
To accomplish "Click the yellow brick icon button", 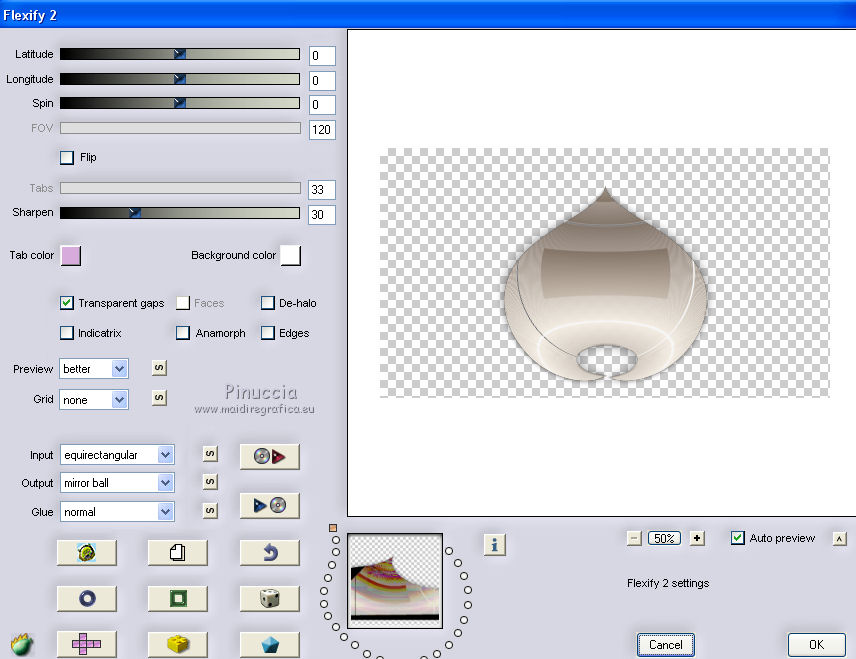I will tap(177, 644).
